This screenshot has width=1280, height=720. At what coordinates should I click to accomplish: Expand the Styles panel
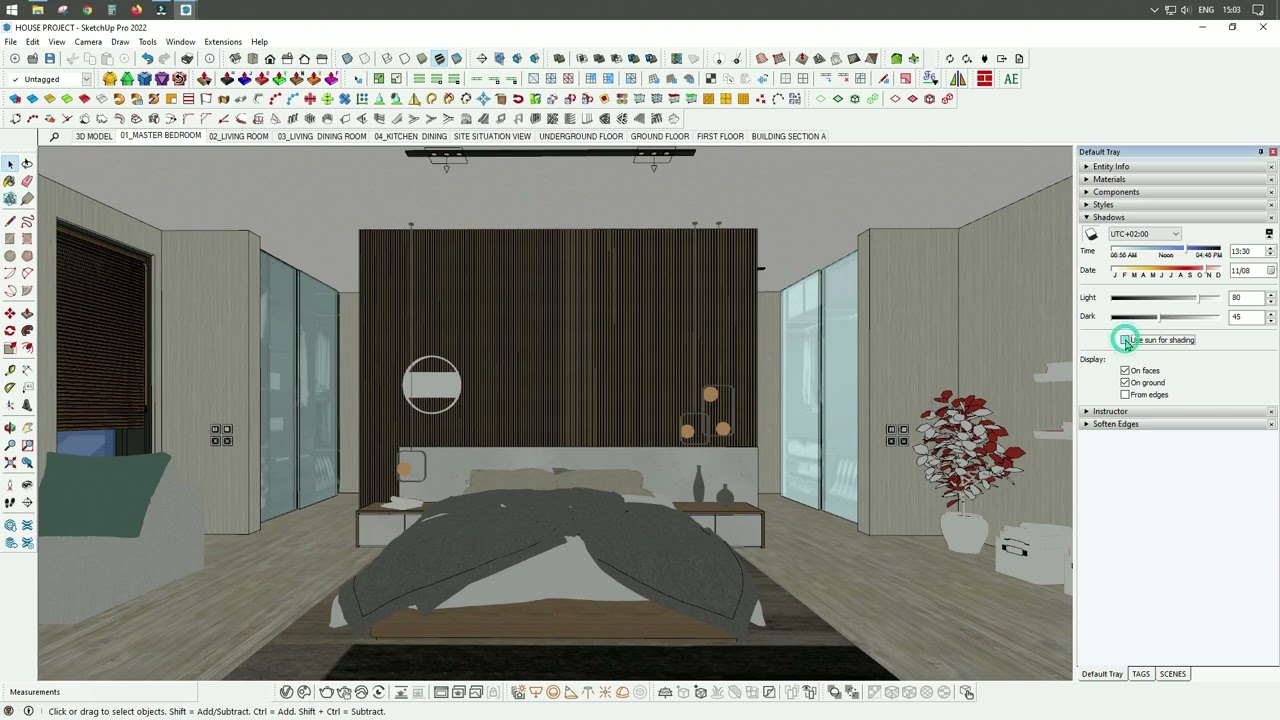point(1102,205)
